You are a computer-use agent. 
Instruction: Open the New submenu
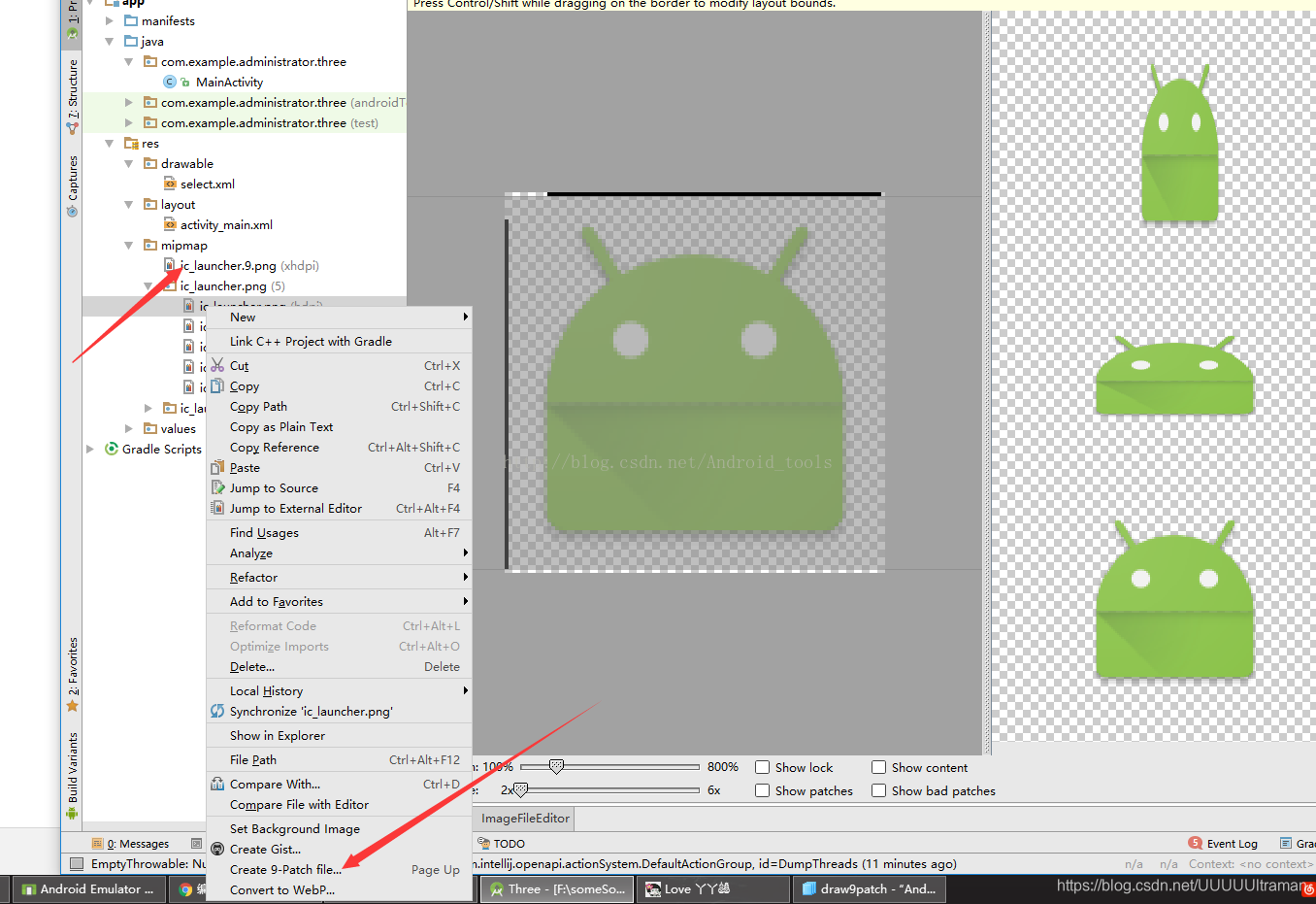[340, 317]
